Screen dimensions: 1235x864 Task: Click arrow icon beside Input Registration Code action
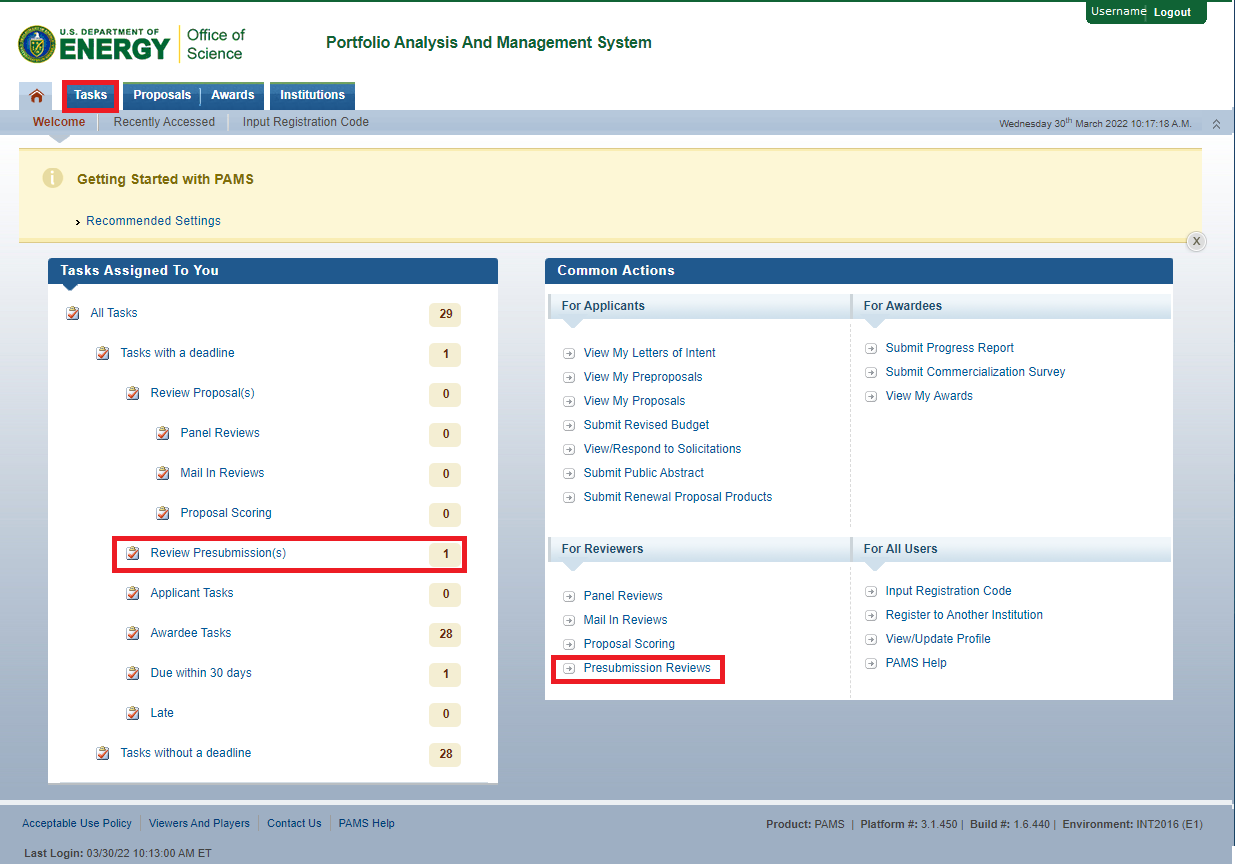(x=871, y=591)
